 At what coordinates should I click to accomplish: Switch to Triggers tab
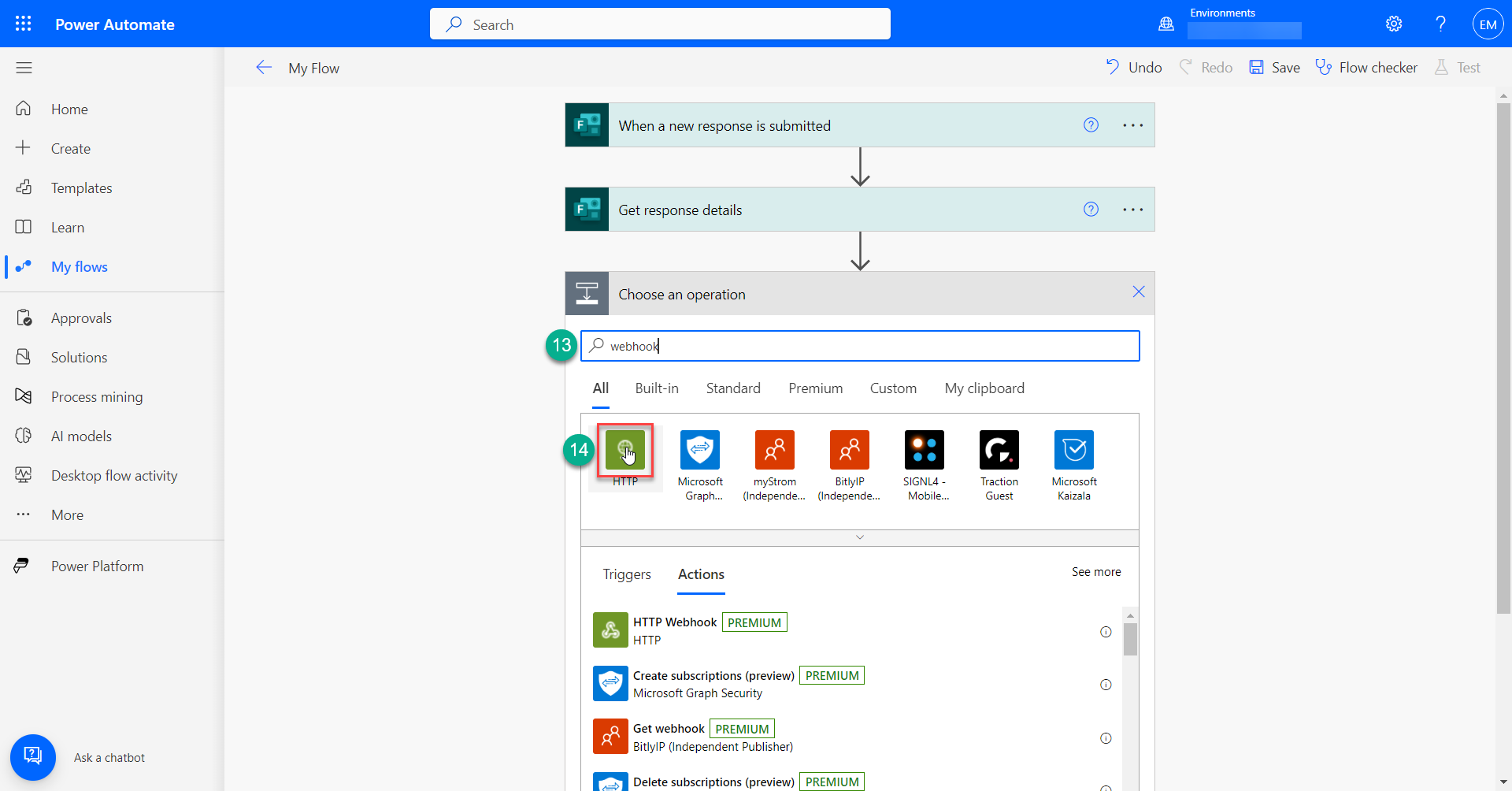coord(627,574)
